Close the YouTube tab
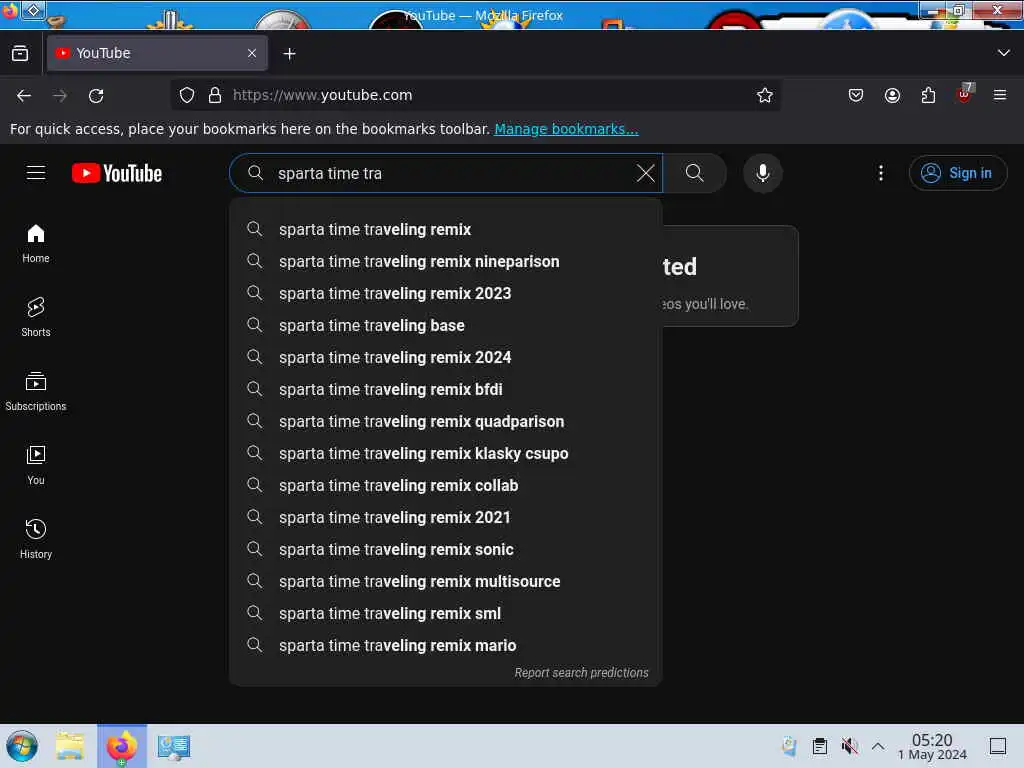The width and height of the screenshot is (1024, 768). pos(252,54)
